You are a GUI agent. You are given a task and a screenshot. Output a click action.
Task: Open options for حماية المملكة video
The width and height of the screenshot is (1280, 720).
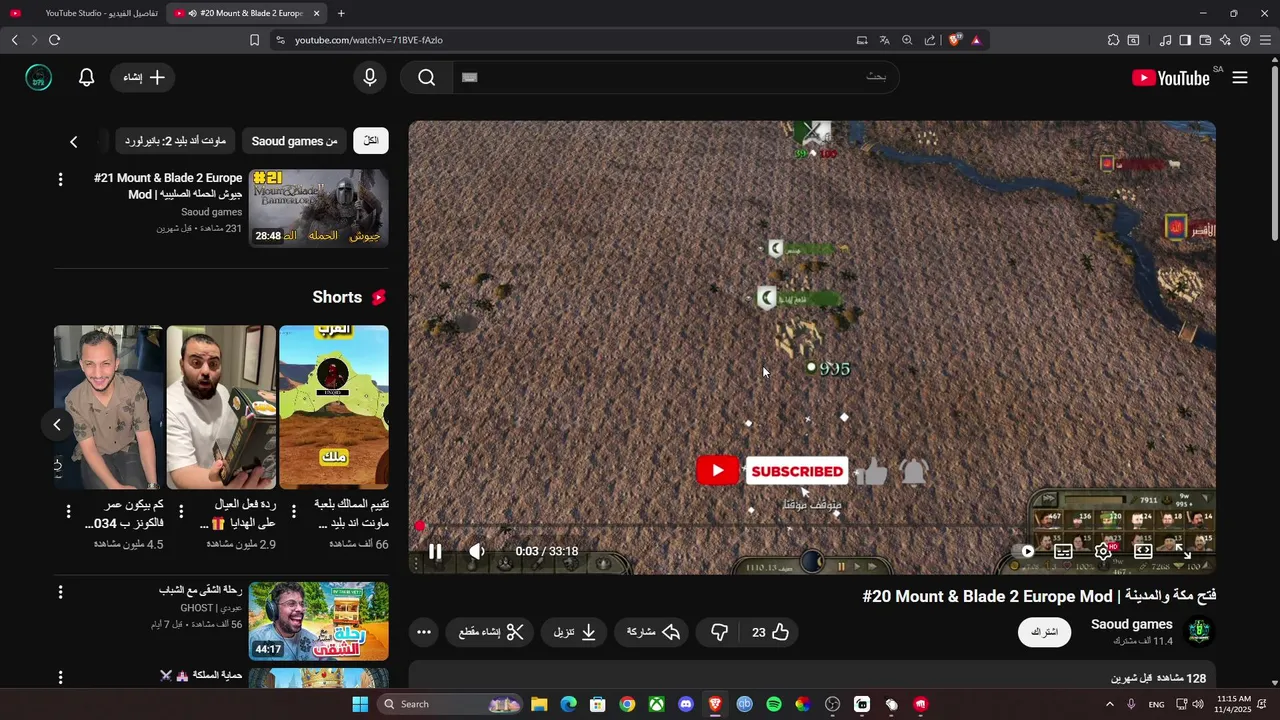click(x=60, y=678)
